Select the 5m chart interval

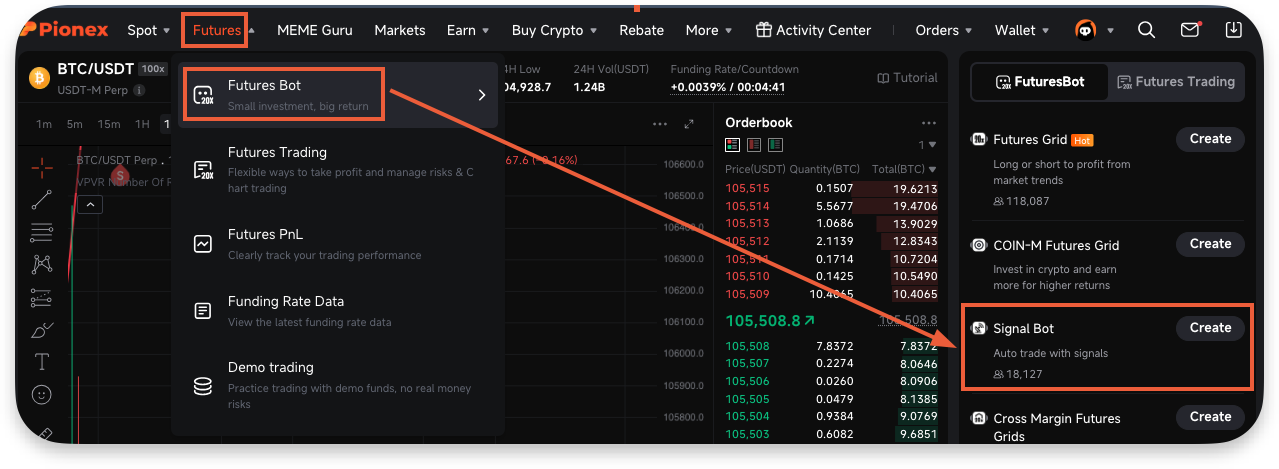point(75,124)
